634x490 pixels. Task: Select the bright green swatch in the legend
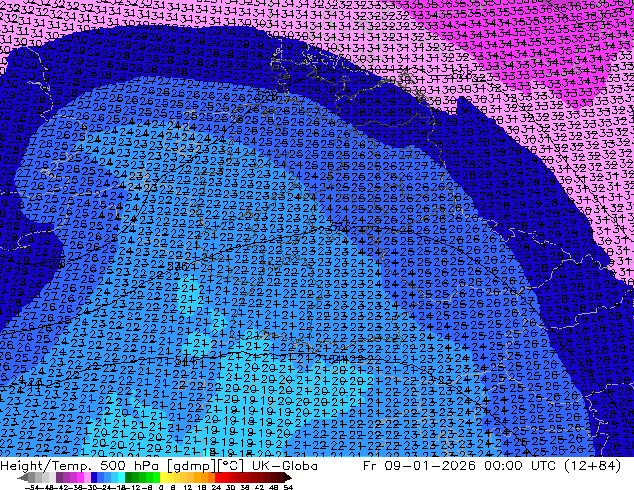[x=156, y=477]
